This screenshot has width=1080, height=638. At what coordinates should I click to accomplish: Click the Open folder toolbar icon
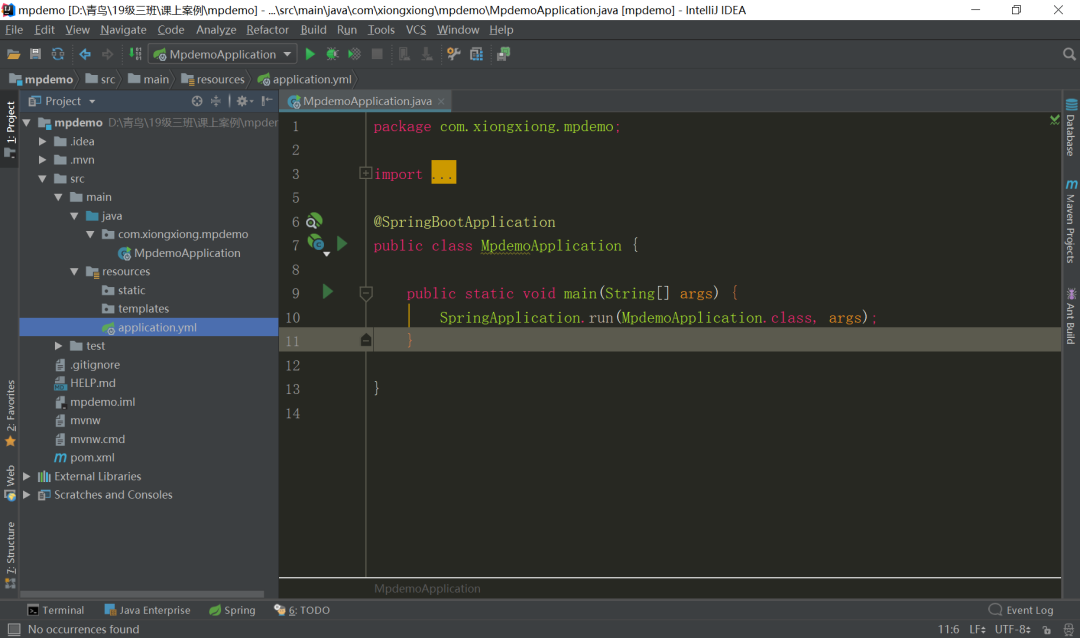click(13, 54)
